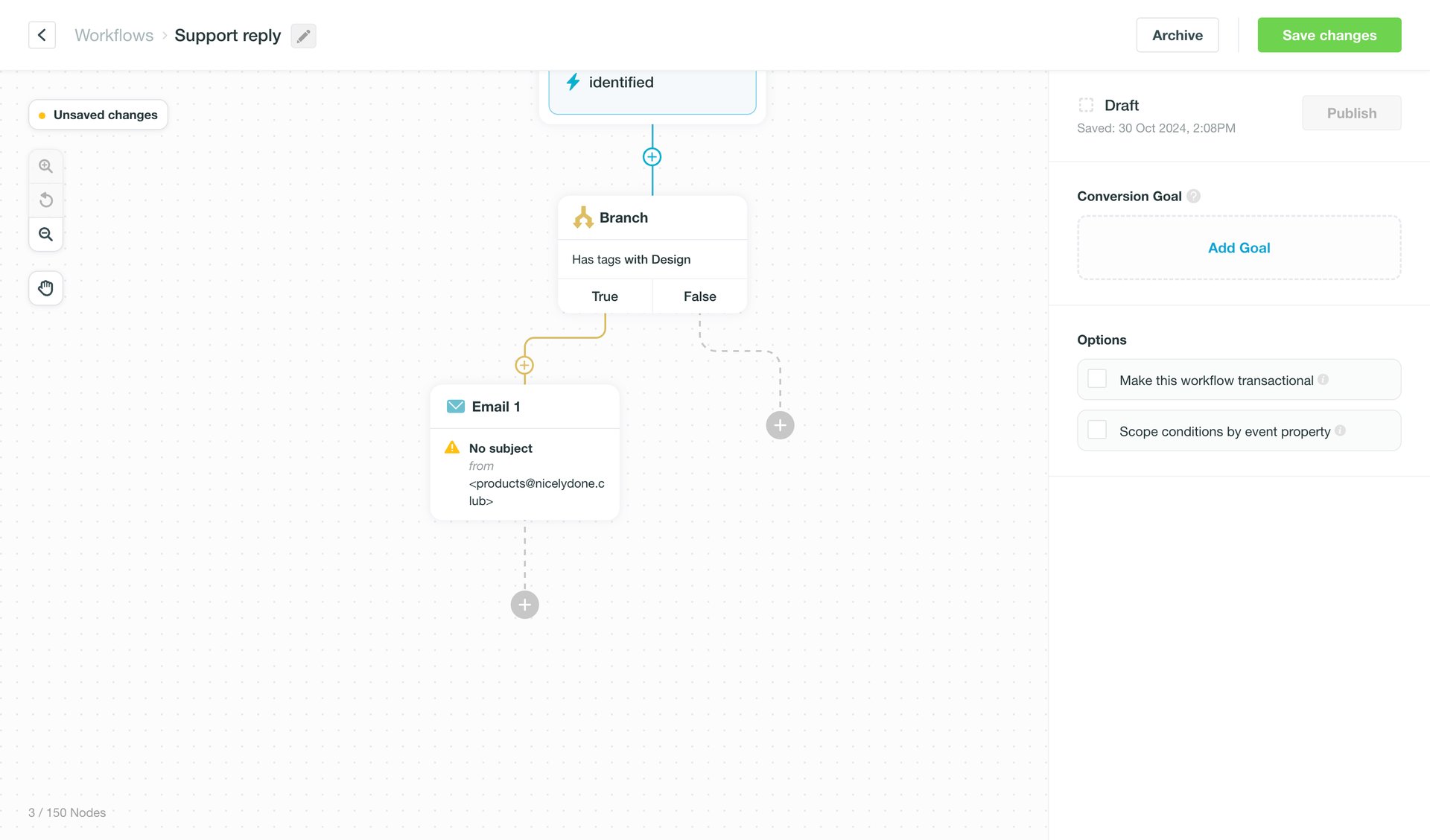
Task: Open the Workflows breadcrumb
Action: [x=114, y=35]
